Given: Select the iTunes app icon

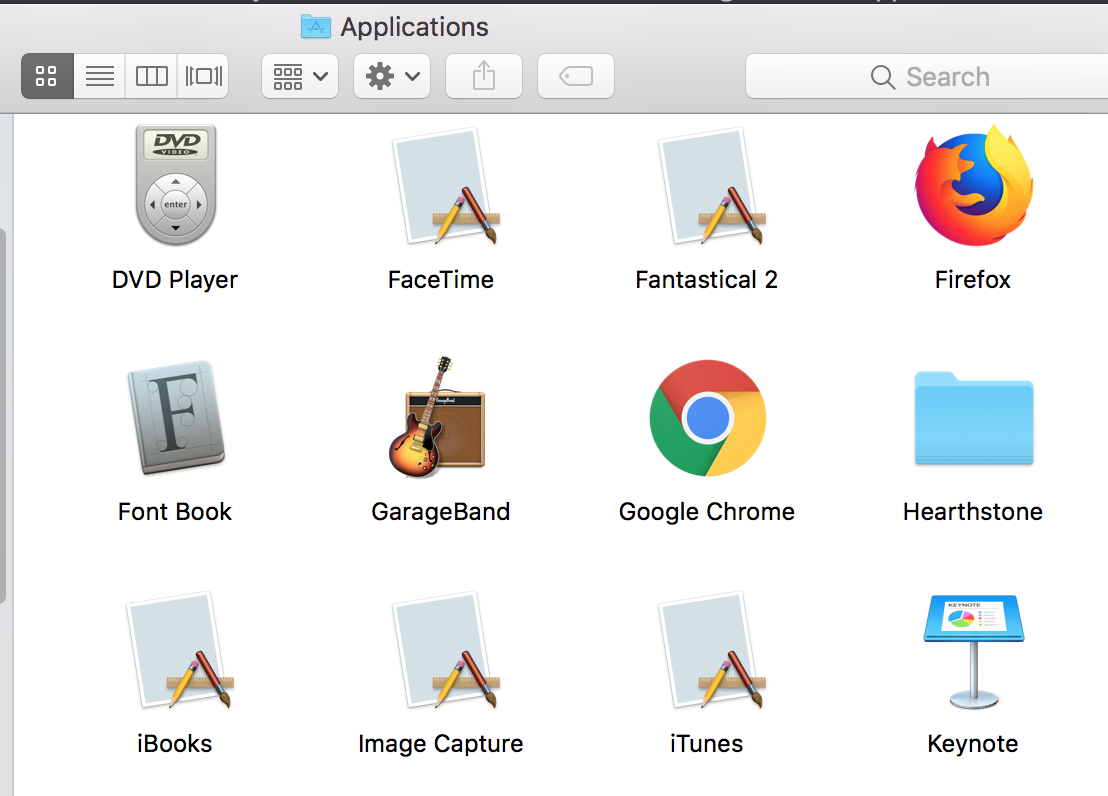Looking at the screenshot, I should [x=711, y=650].
